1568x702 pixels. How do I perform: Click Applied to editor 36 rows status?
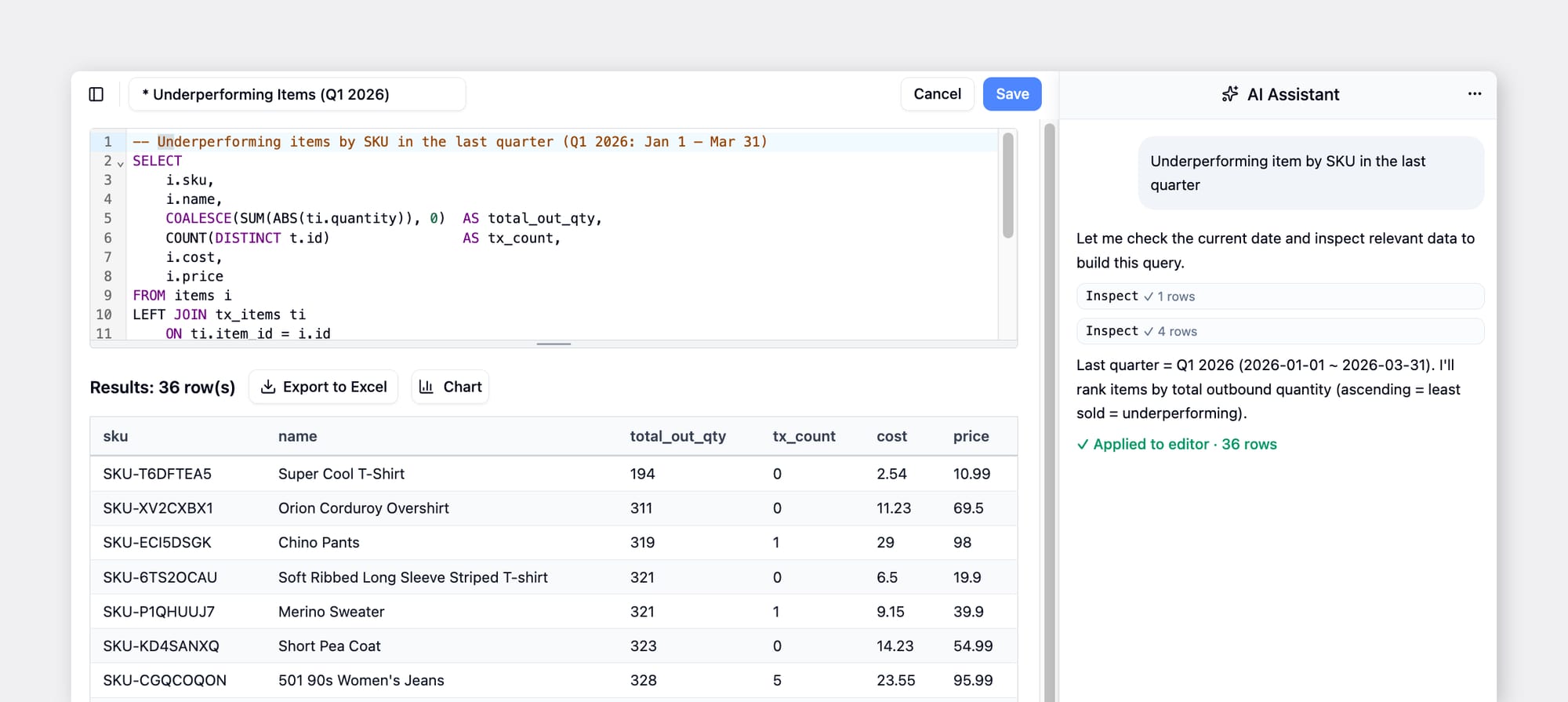1177,444
